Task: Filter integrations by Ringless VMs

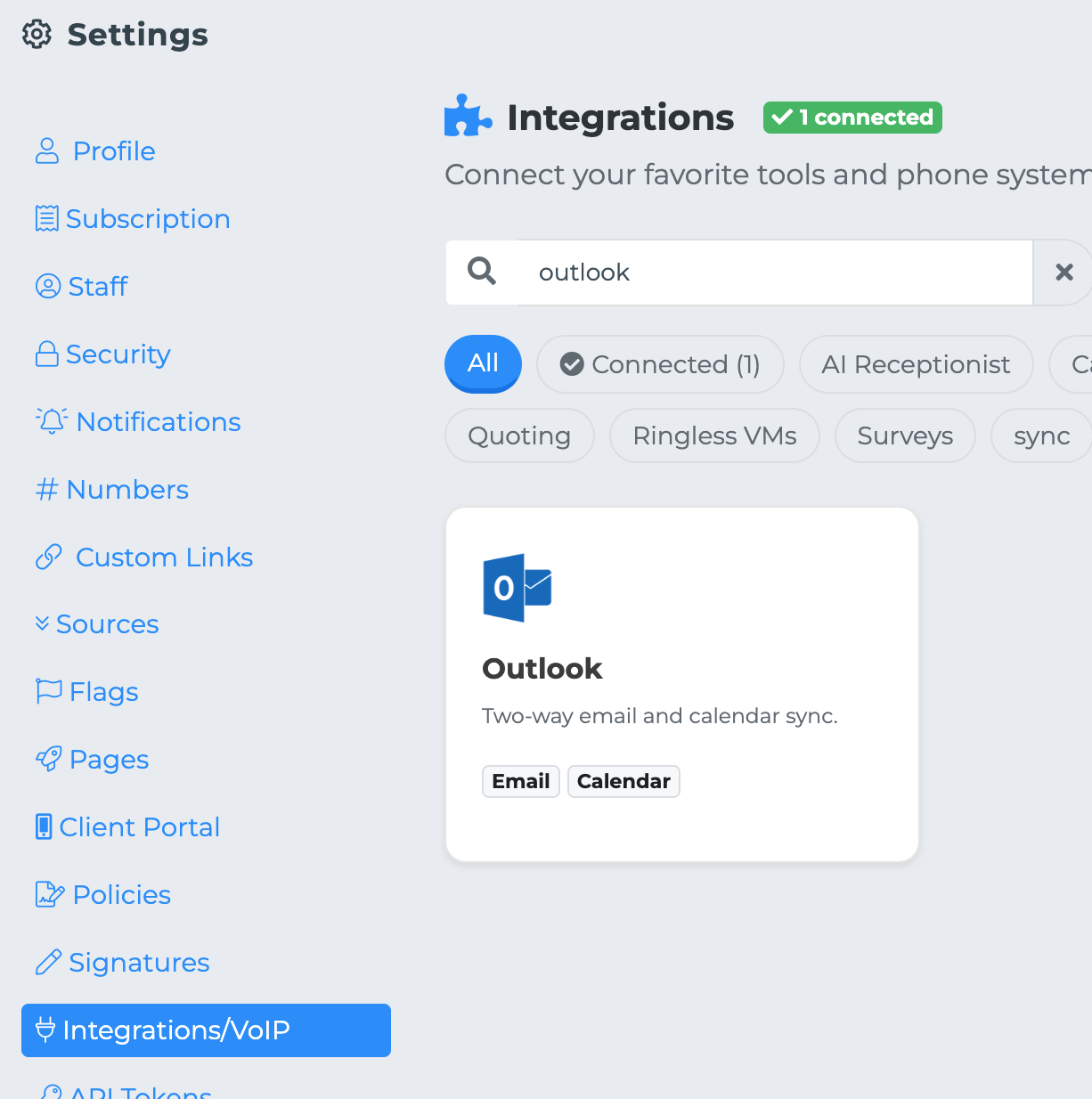Action: (714, 436)
